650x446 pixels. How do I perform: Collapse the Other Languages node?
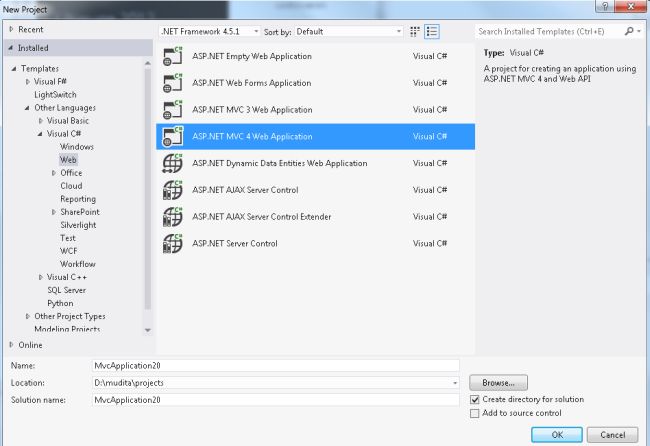(27, 108)
